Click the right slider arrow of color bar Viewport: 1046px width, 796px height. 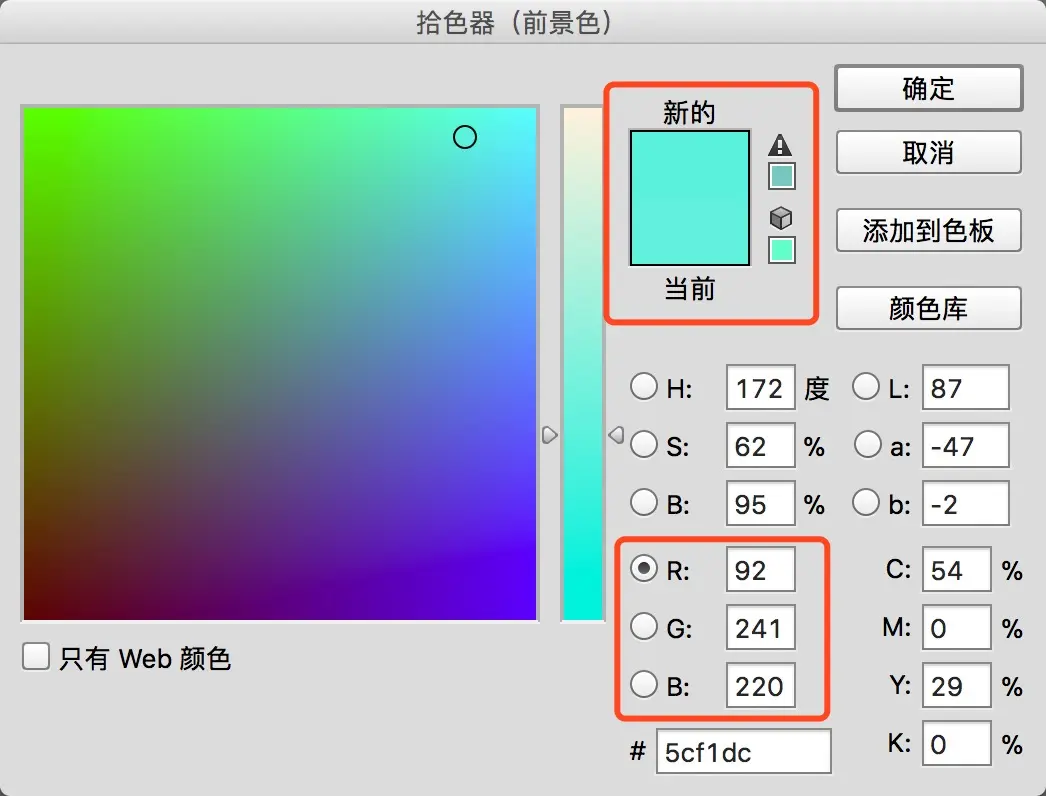[x=616, y=435]
